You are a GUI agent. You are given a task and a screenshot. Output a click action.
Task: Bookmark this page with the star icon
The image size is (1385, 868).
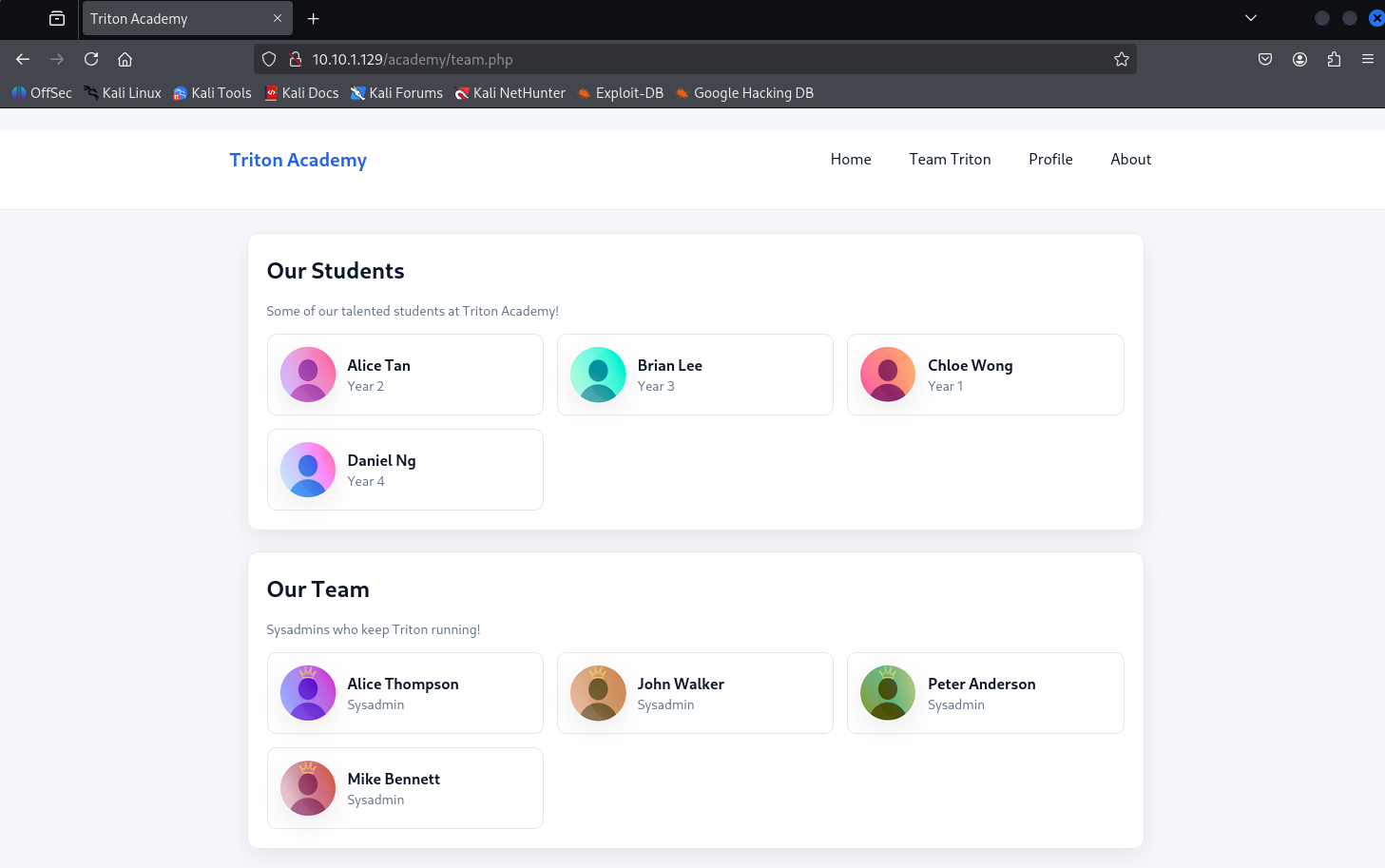(1122, 59)
